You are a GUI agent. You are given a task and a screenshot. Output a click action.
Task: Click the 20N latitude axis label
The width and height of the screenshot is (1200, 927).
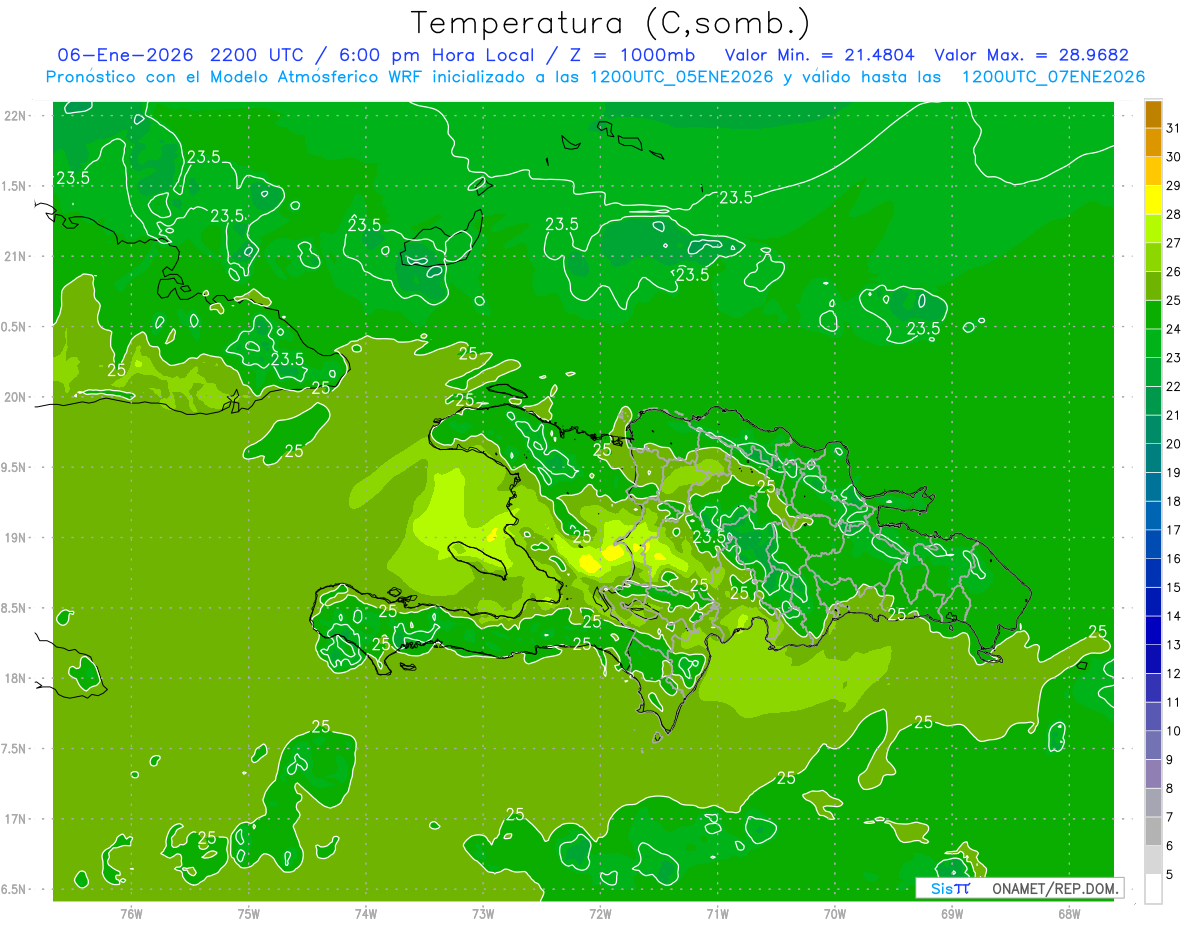(17, 397)
